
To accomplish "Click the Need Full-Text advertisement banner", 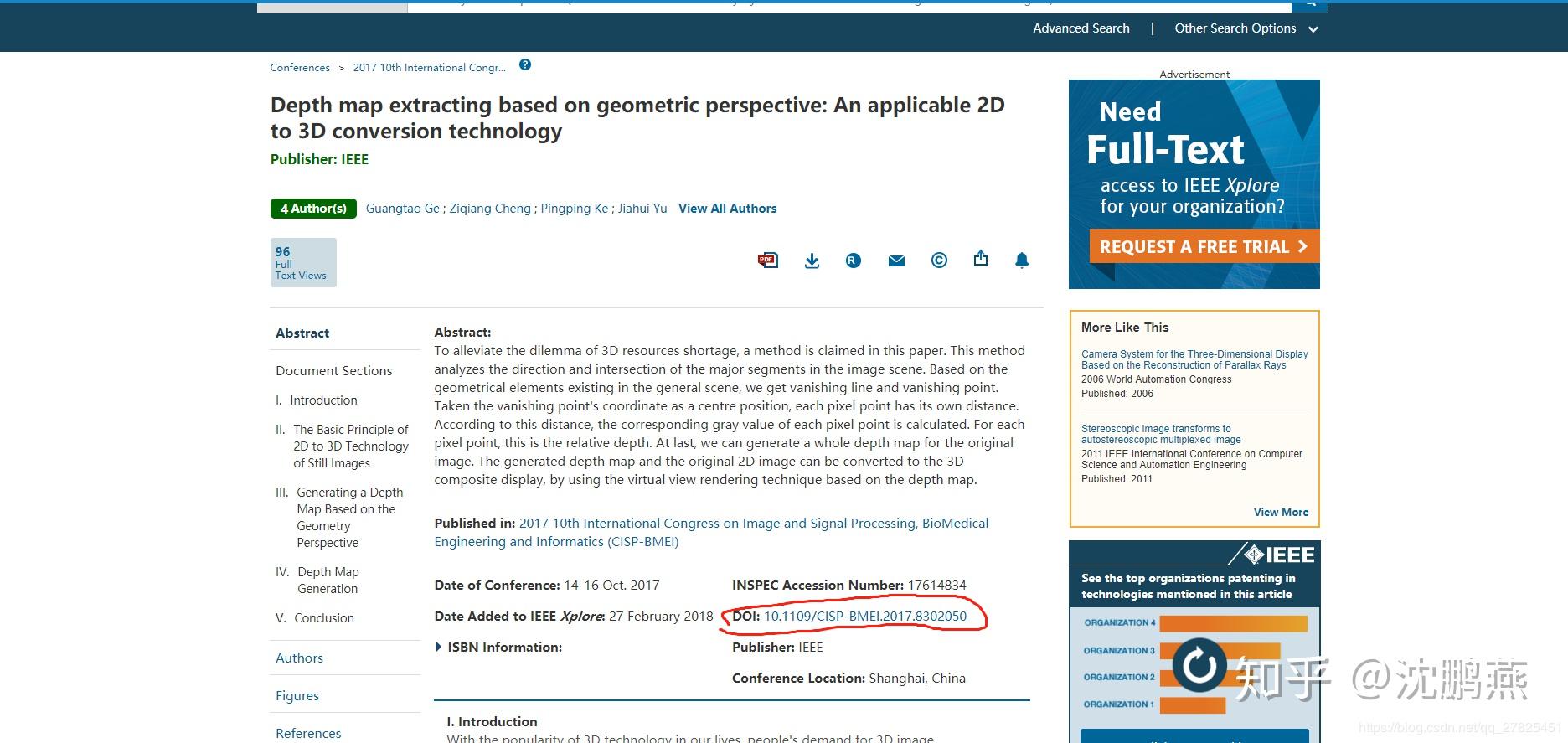I will (1194, 184).
